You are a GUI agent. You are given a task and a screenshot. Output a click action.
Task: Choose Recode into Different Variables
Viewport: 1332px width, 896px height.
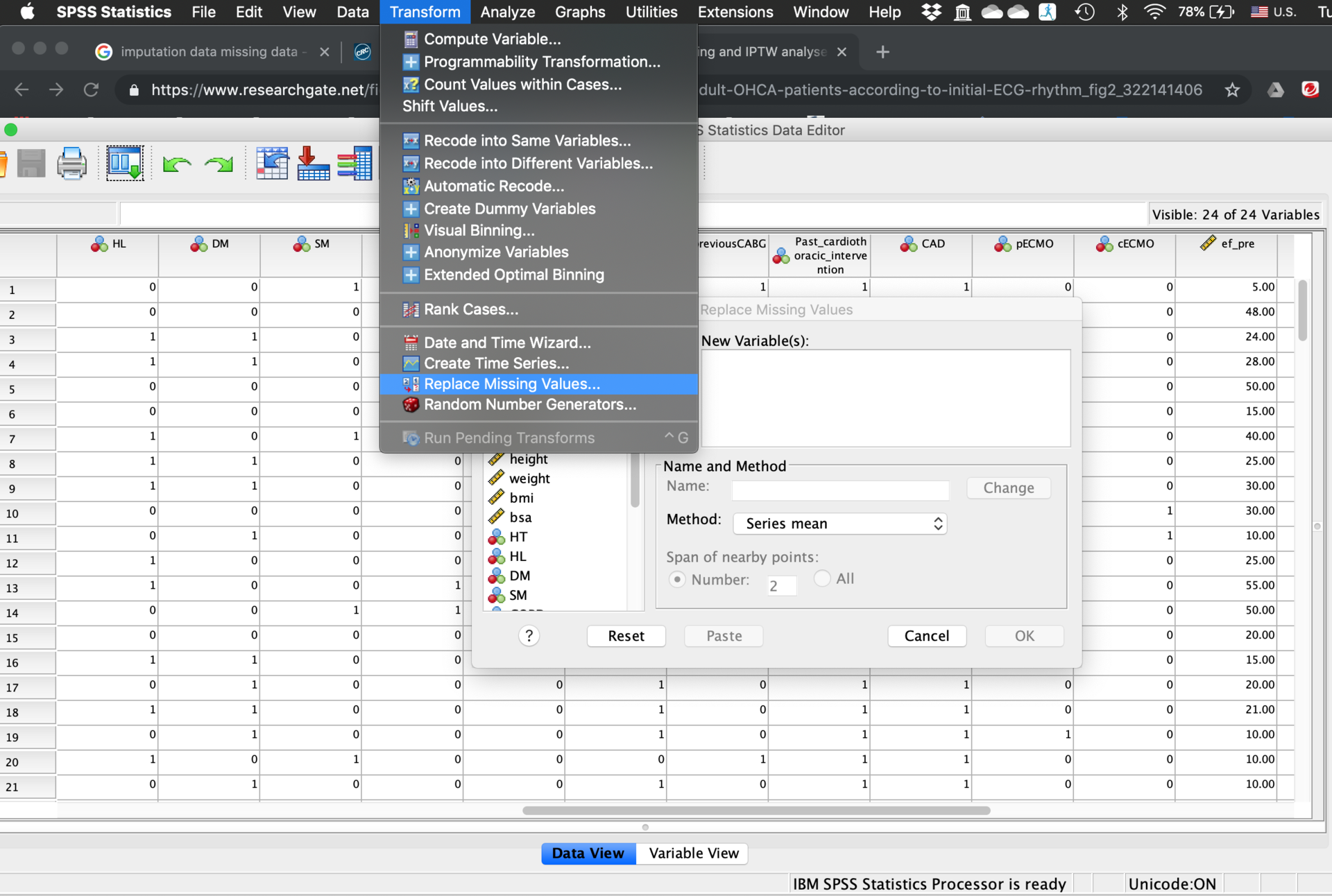click(x=538, y=163)
